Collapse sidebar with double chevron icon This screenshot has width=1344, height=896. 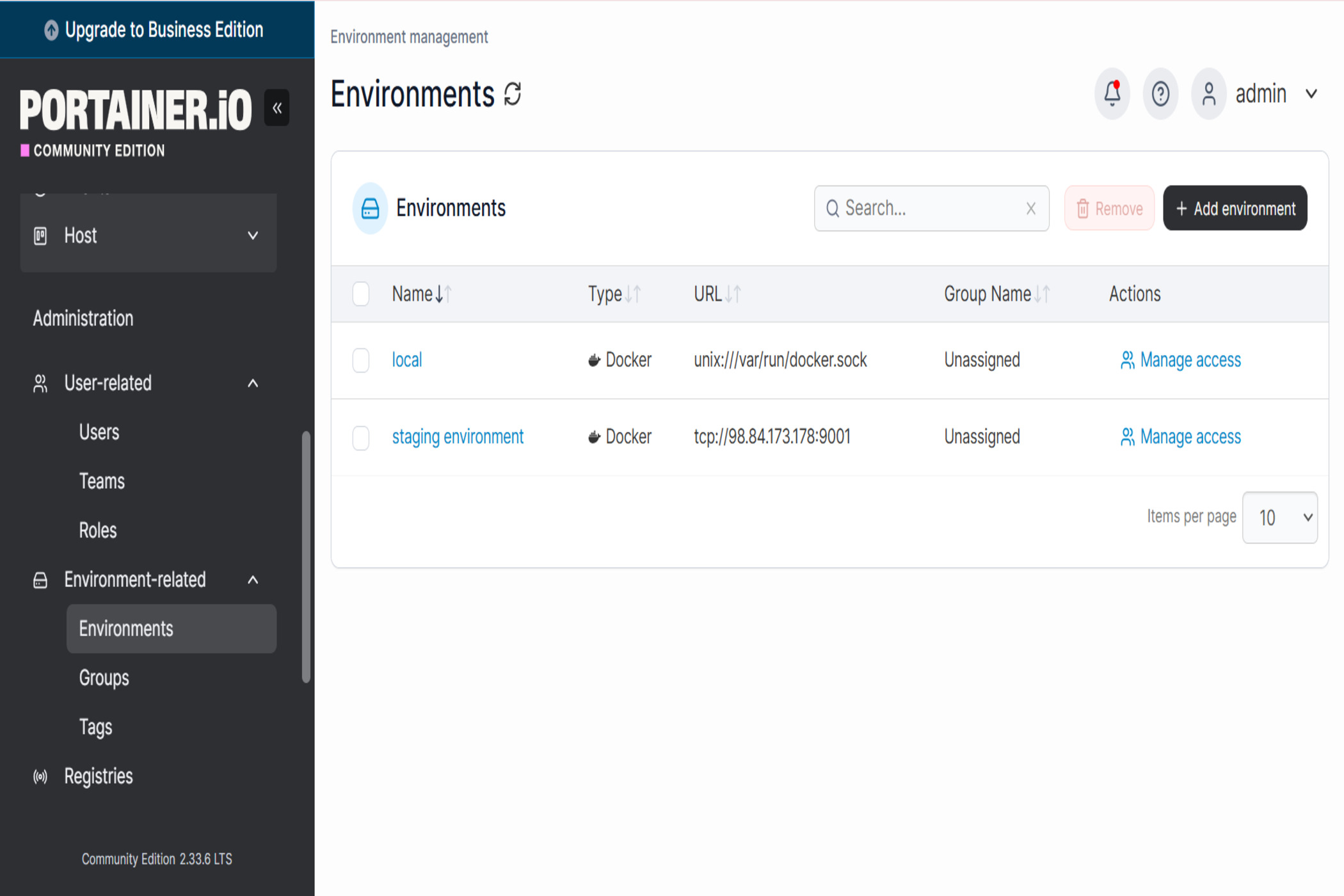pos(277,108)
